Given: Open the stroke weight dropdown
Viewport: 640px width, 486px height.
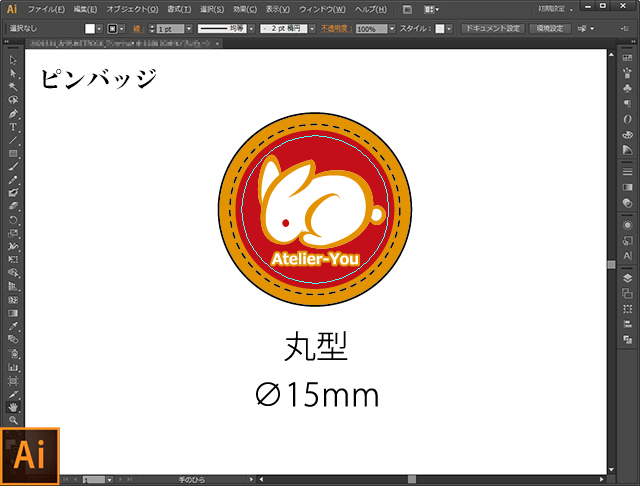Looking at the screenshot, I should click(189, 29).
